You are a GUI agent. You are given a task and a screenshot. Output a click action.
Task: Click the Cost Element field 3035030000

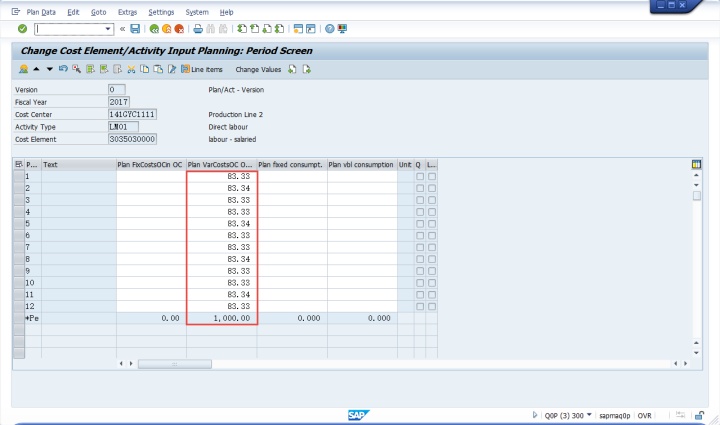[132, 139]
